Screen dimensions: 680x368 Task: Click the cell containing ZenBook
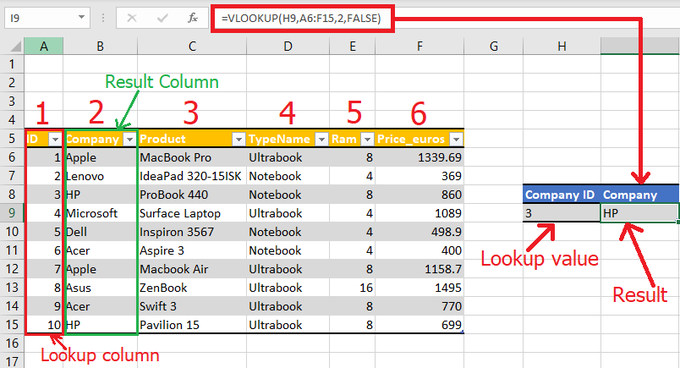pyautogui.click(x=192, y=288)
